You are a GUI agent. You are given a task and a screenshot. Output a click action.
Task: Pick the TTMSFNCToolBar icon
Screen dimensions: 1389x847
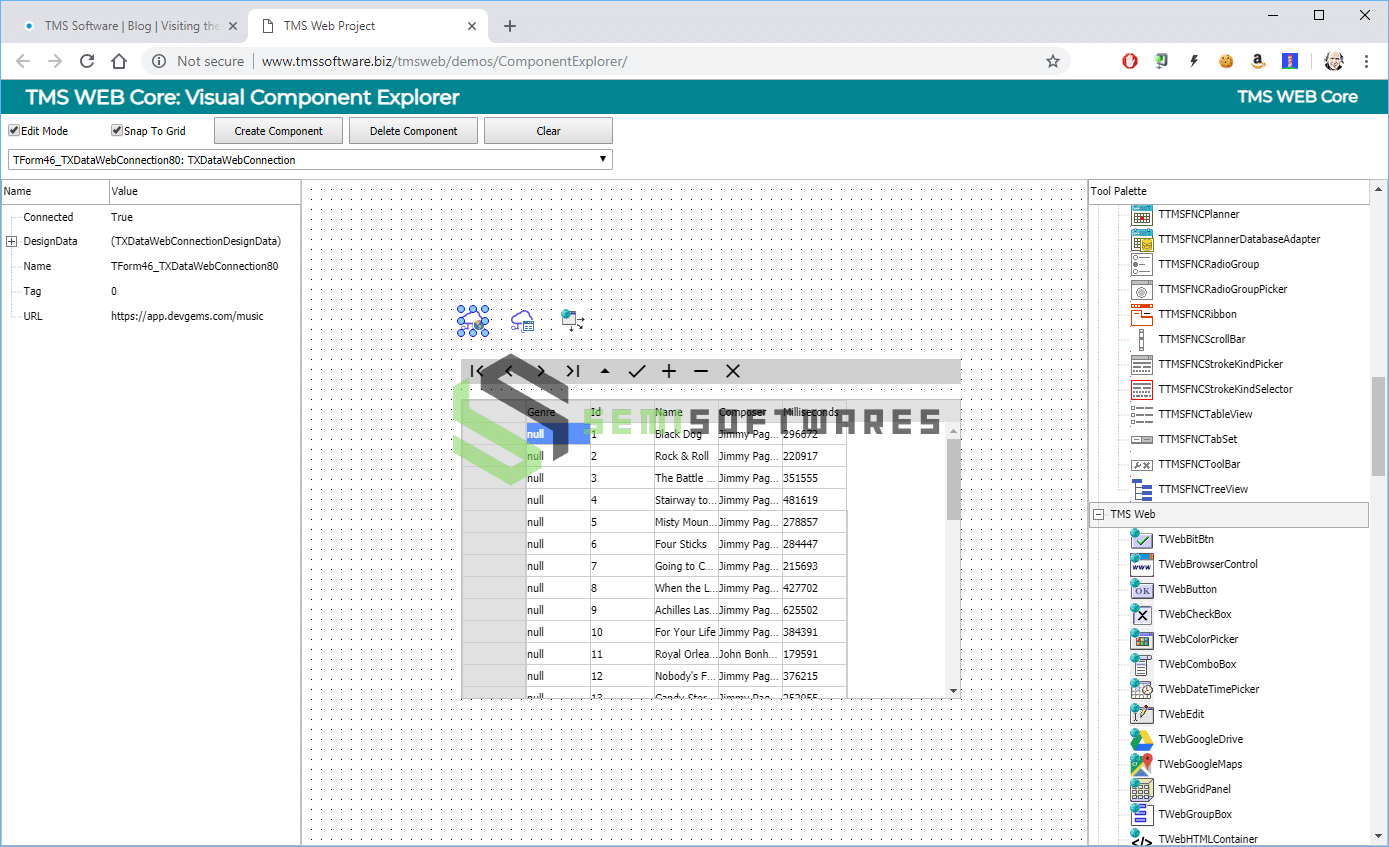tap(1141, 465)
